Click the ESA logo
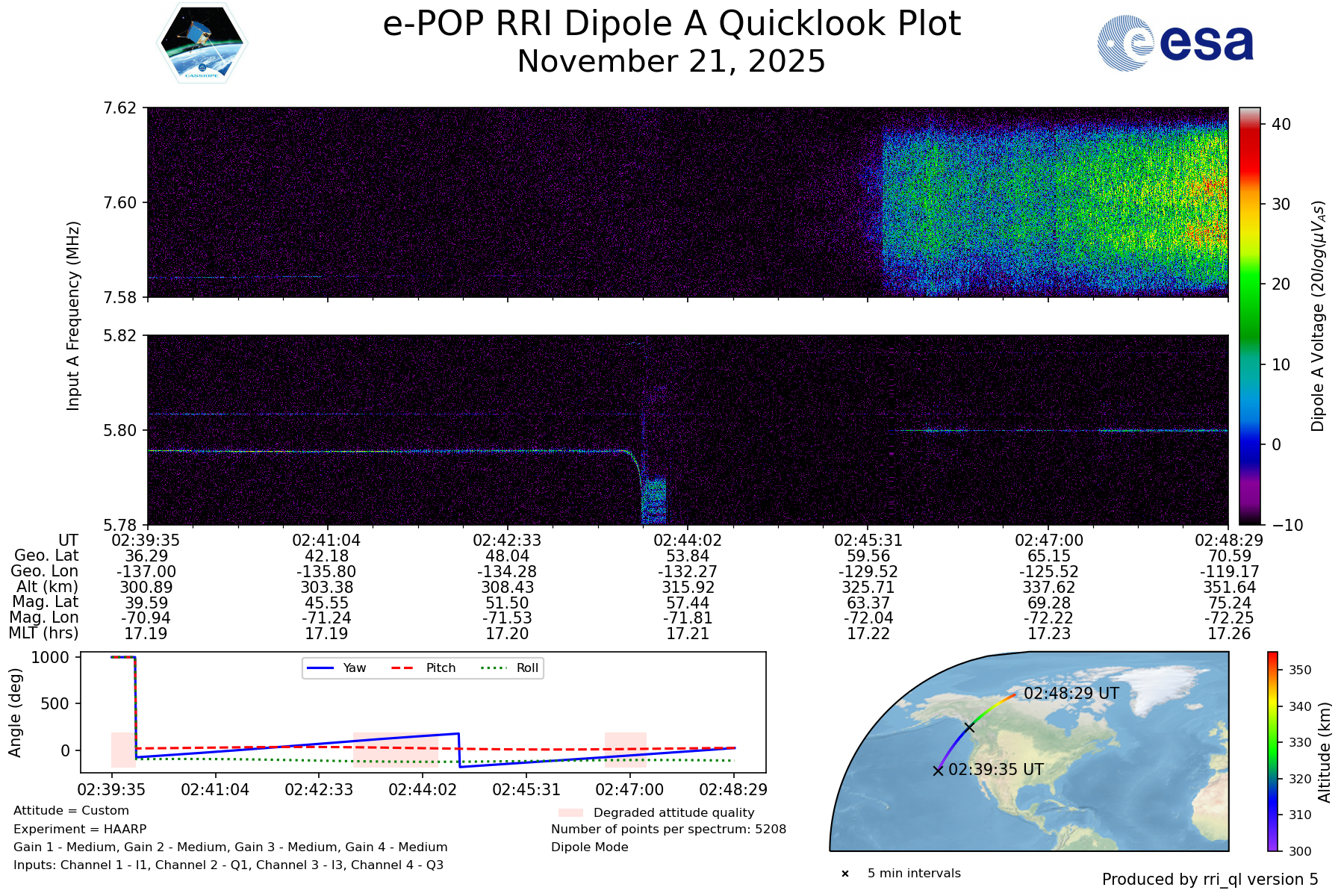 point(1175,43)
